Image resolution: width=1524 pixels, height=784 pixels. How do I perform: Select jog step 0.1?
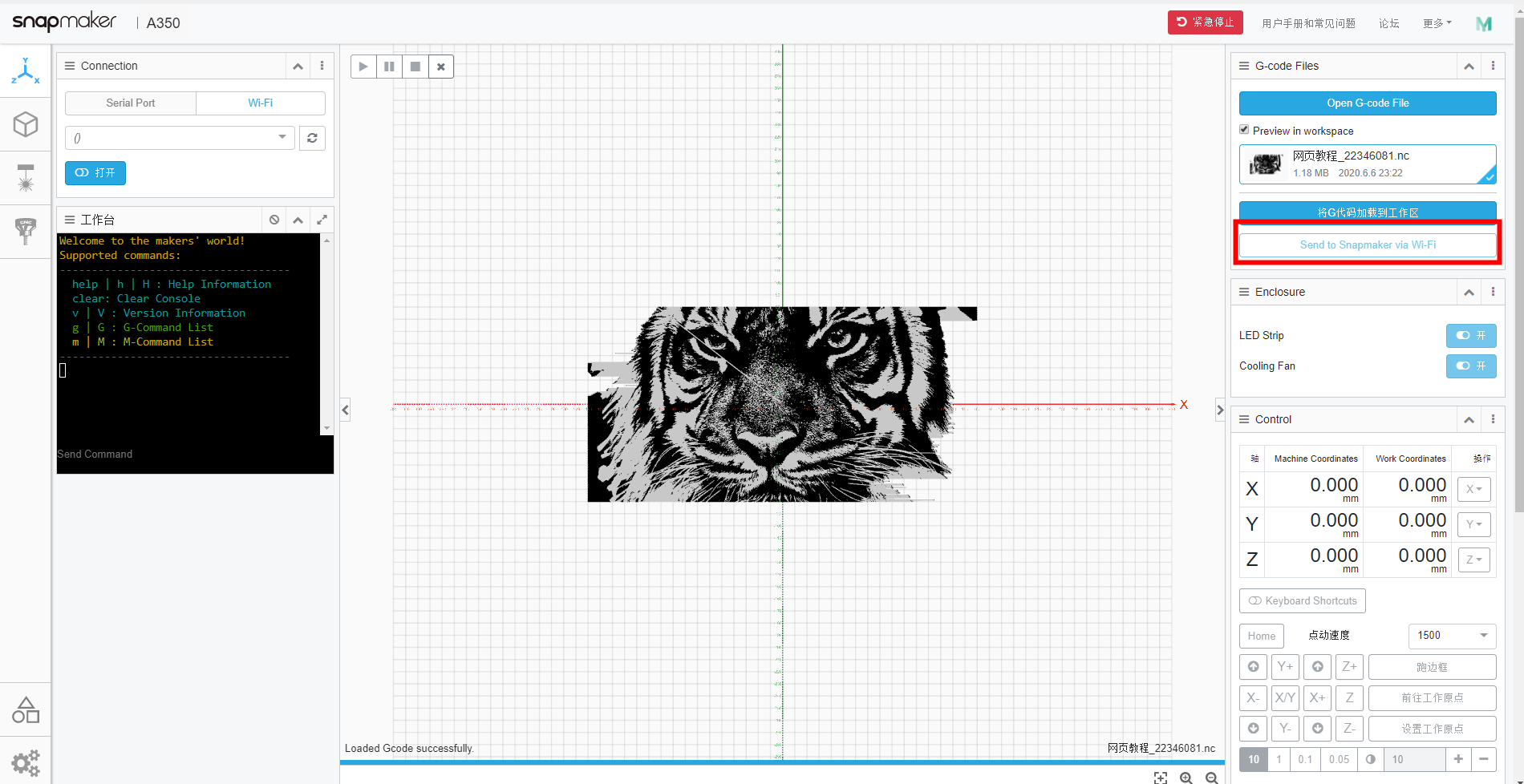[1305, 759]
